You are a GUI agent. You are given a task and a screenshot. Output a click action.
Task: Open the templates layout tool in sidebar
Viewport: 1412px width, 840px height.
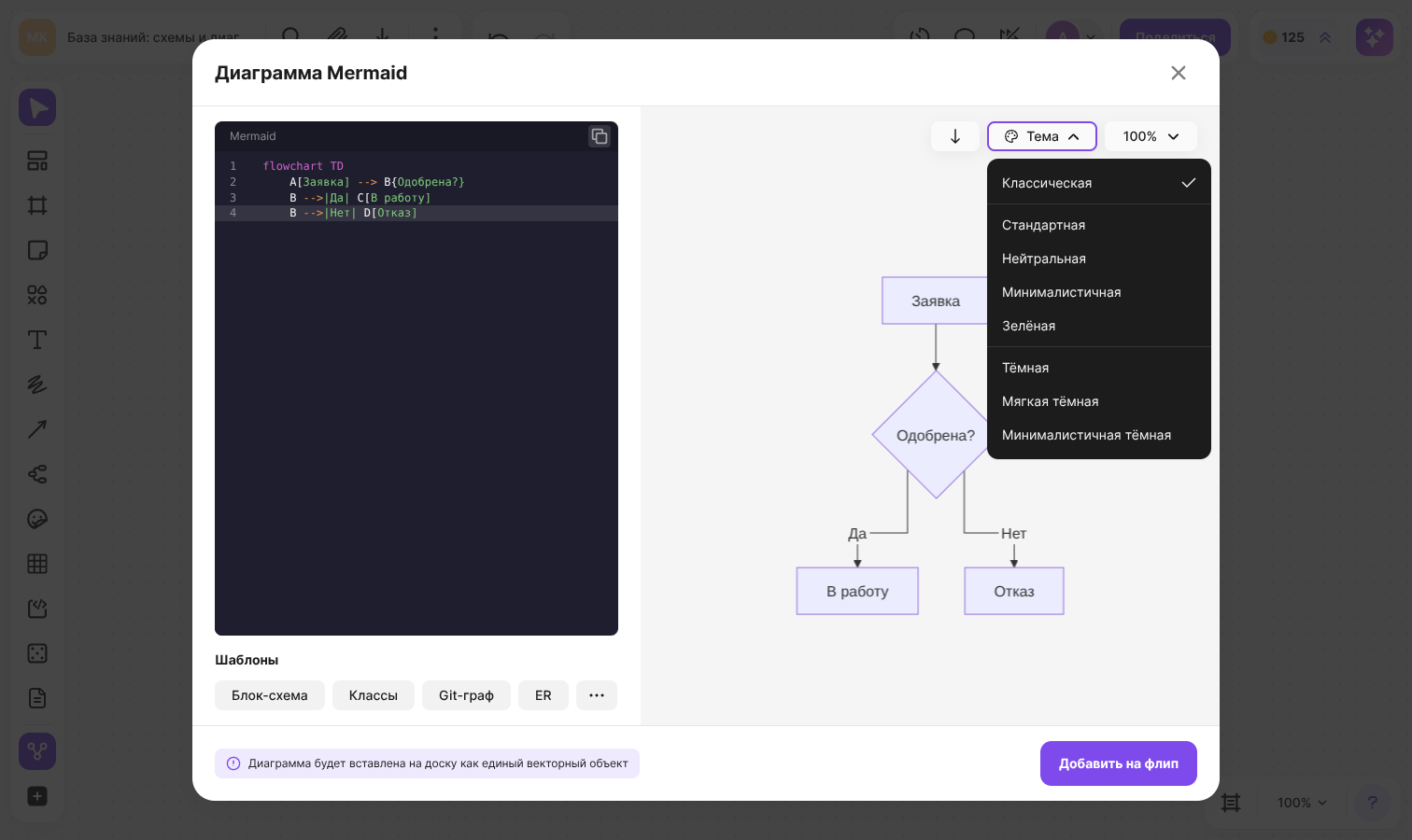click(x=37, y=161)
